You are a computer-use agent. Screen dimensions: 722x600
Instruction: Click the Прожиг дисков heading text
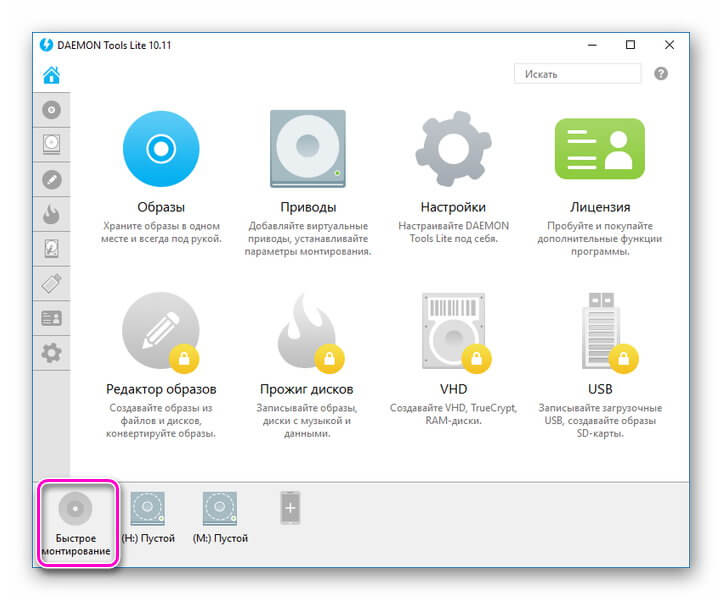tap(307, 389)
